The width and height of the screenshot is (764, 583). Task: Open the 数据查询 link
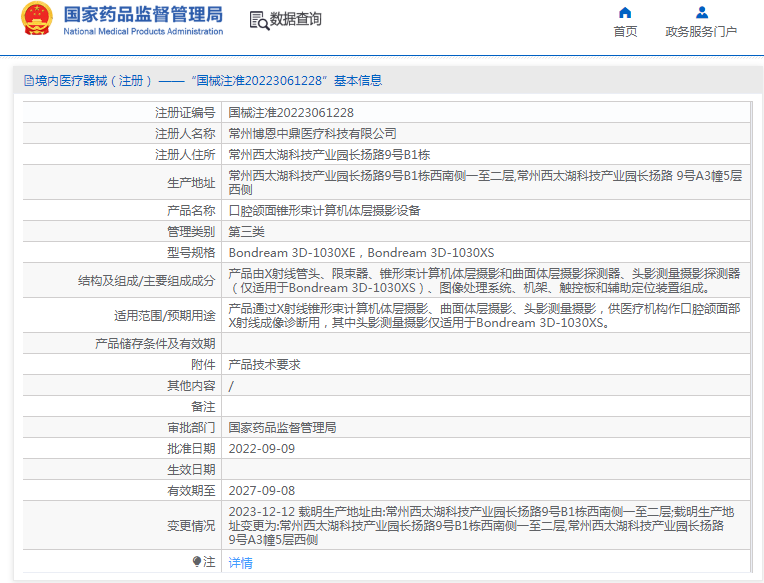click(295, 19)
